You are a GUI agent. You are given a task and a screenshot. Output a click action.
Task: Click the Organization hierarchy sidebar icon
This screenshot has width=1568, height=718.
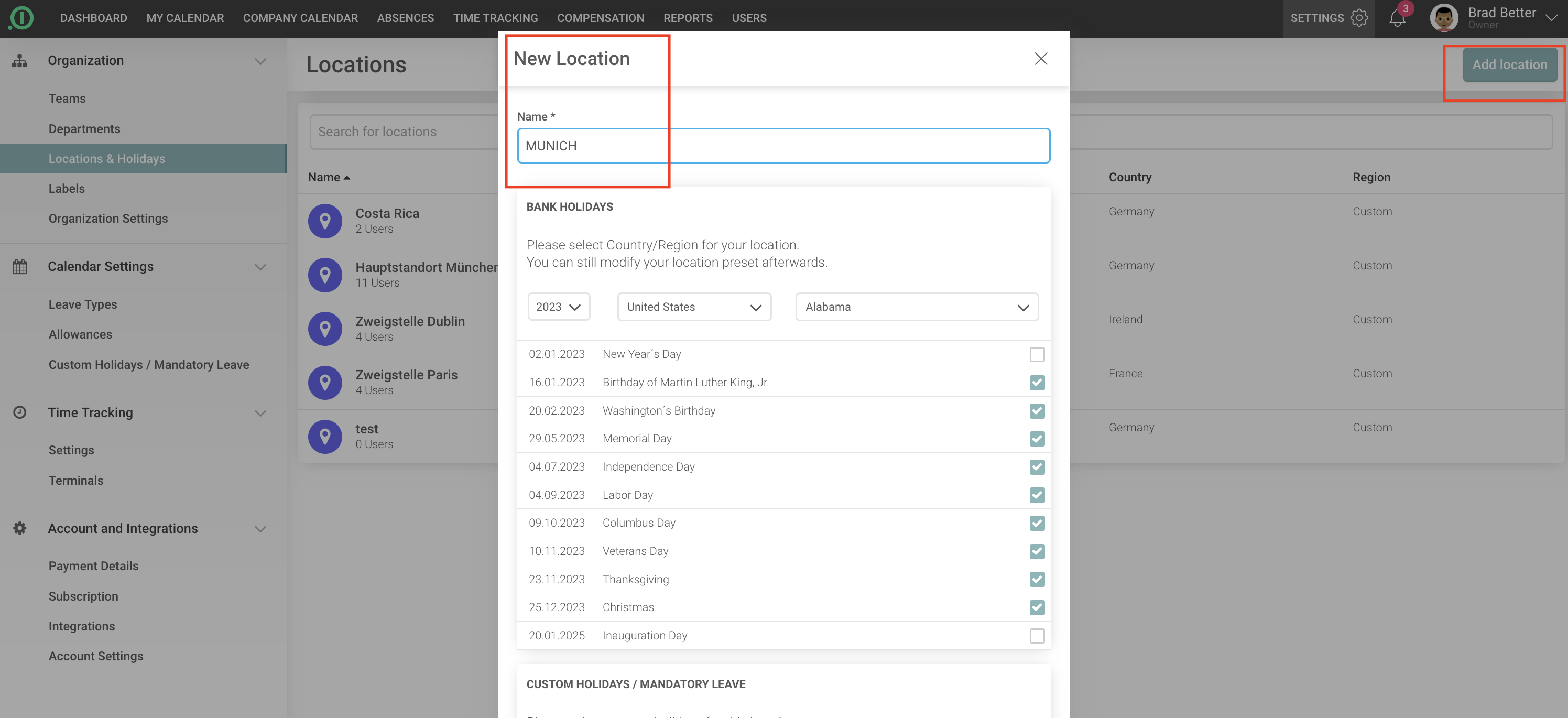19,60
